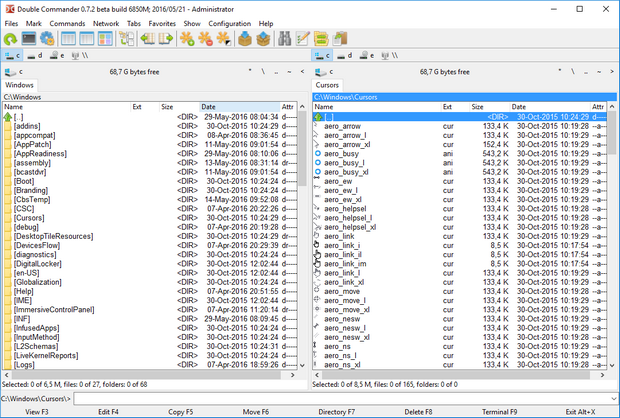Viewport: 620px width, 418px height.
Task: Go home with left panel '~' button
Action: [289, 72]
